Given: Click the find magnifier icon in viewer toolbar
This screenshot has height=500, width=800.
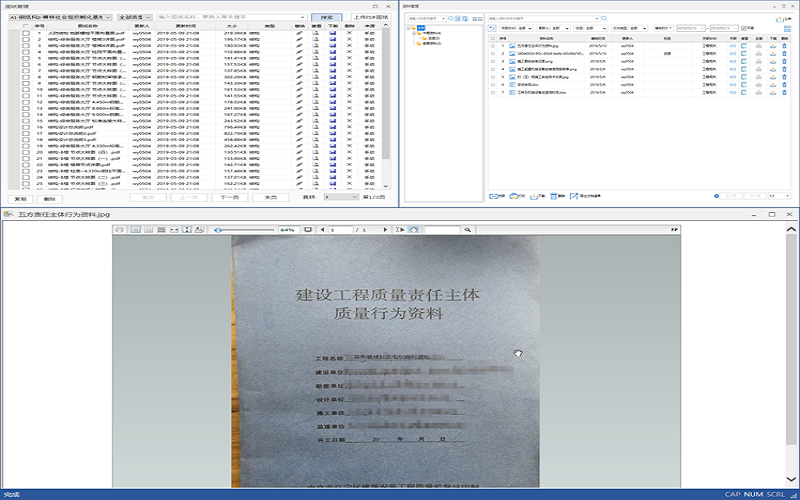Looking at the screenshot, I should (467, 230).
